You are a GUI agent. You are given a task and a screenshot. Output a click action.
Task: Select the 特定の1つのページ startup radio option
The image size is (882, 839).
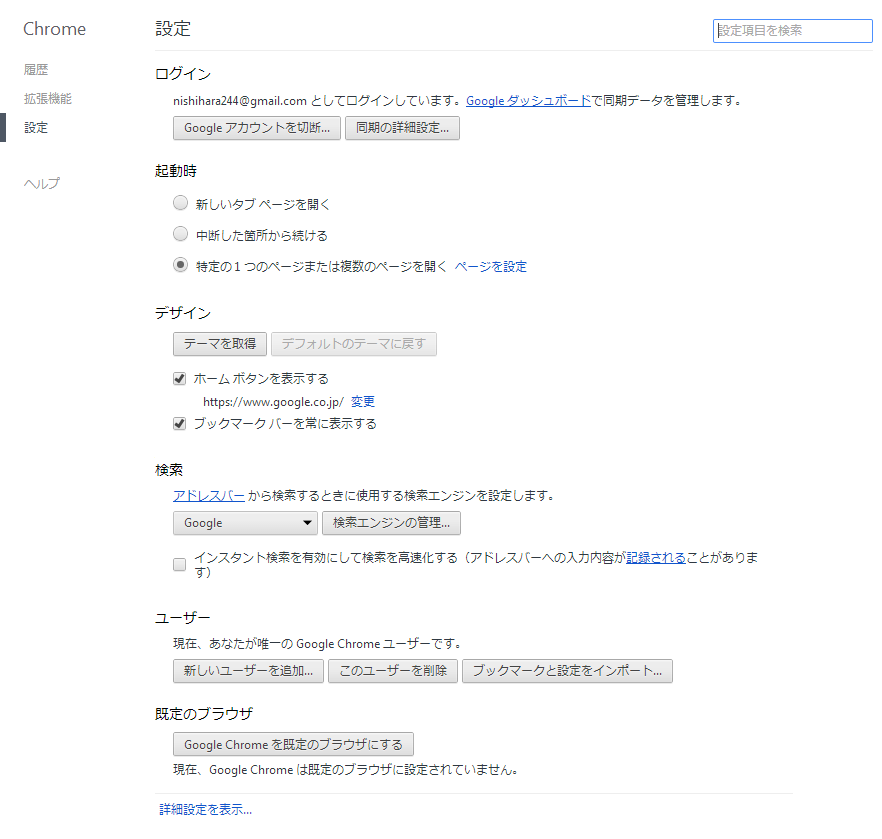180,265
